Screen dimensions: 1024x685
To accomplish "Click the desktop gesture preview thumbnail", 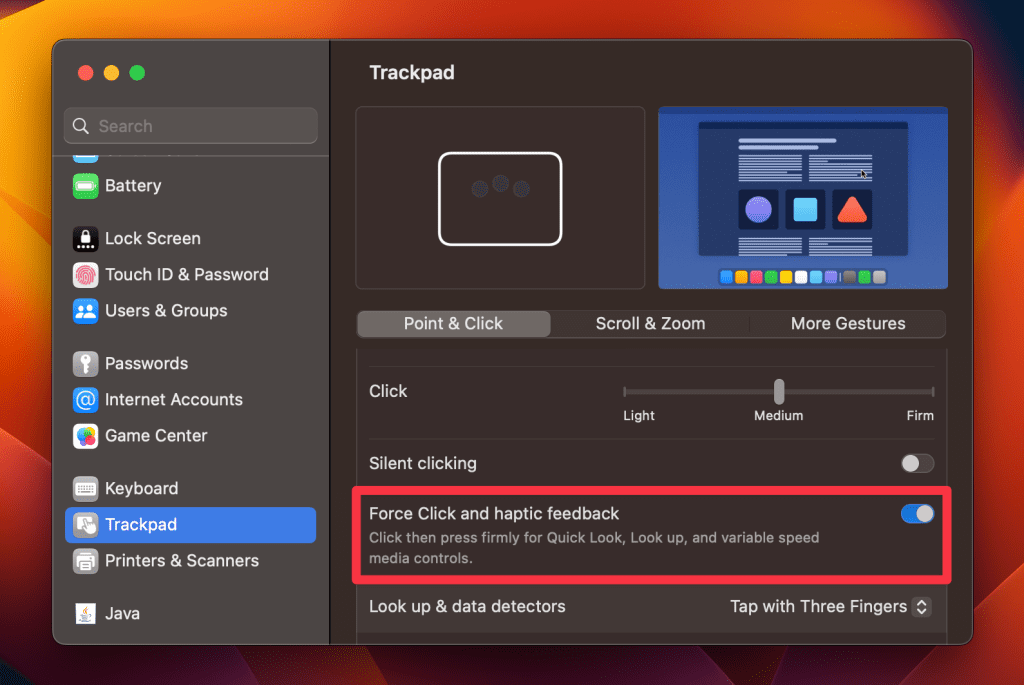I will [802, 198].
